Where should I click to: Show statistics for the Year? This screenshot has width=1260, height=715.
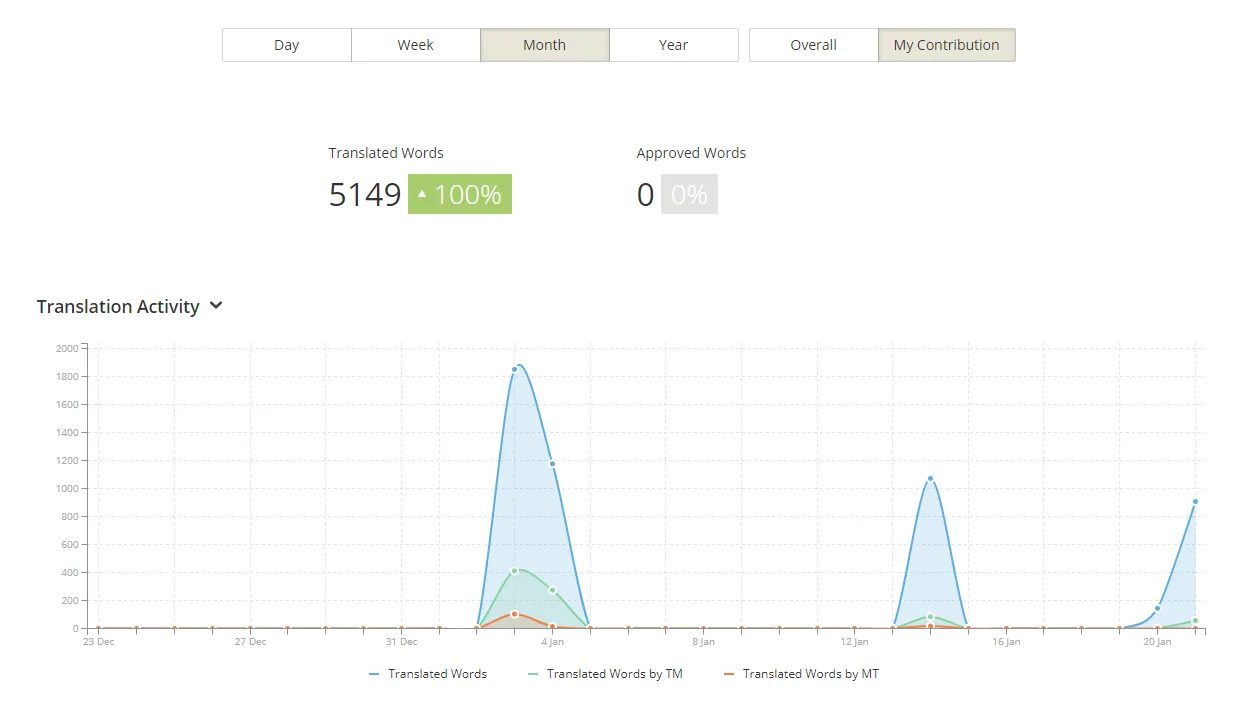pos(673,45)
